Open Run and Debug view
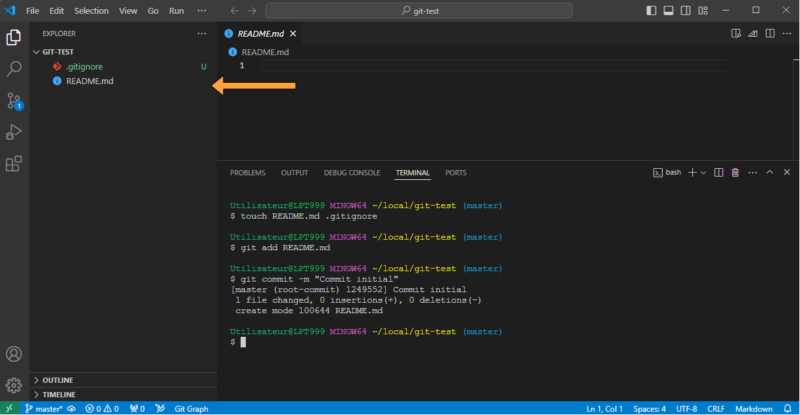The height and width of the screenshot is (415, 800). click(x=14, y=132)
